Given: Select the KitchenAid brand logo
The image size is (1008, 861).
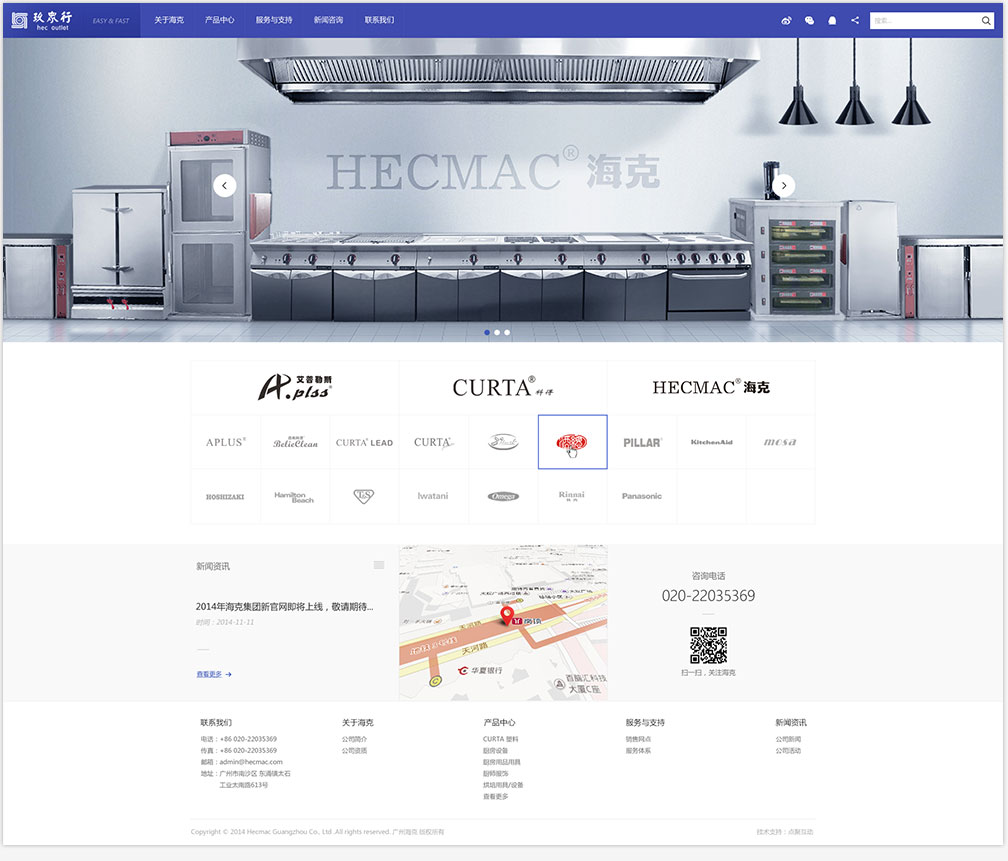Looking at the screenshot, I should (x=712, y=442).
